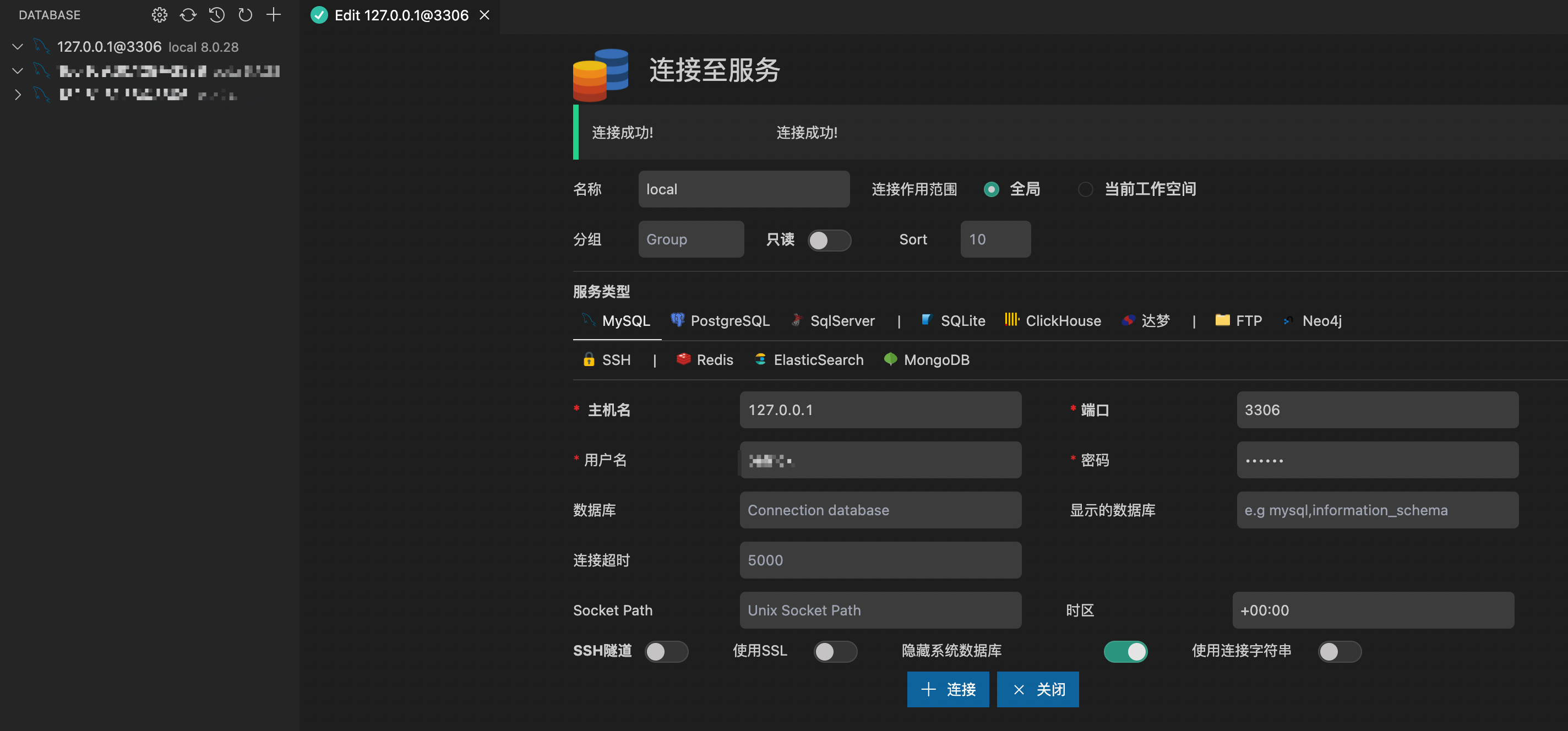The image size is (1568, 731).
Task: Expand the third database connection in sidebar
Action: (x=17, y=94)
